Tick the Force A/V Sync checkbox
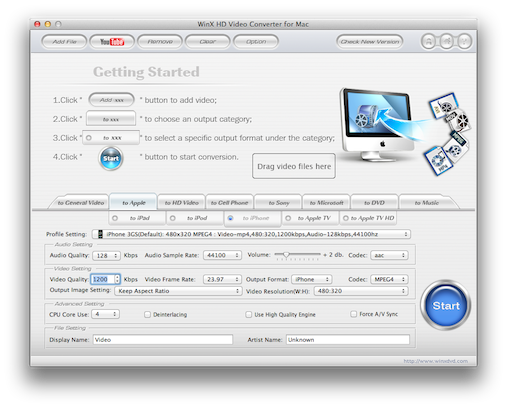Image resolution: width=507 pixels, height=408 pixels. (353, 314)
